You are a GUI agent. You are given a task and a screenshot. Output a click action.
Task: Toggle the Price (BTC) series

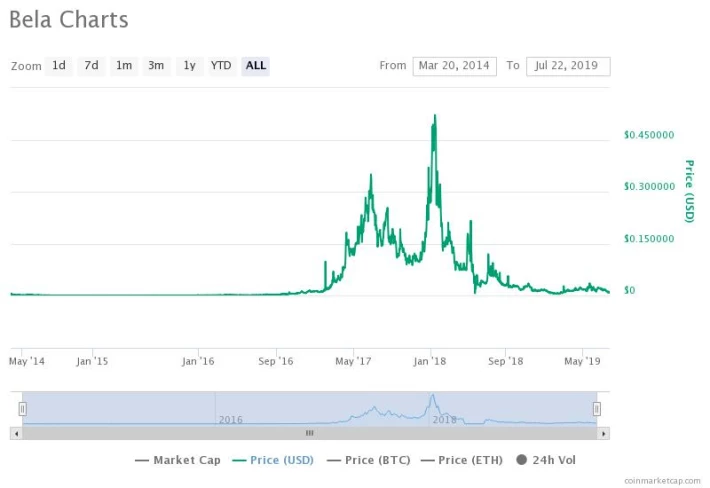[369, 460]
